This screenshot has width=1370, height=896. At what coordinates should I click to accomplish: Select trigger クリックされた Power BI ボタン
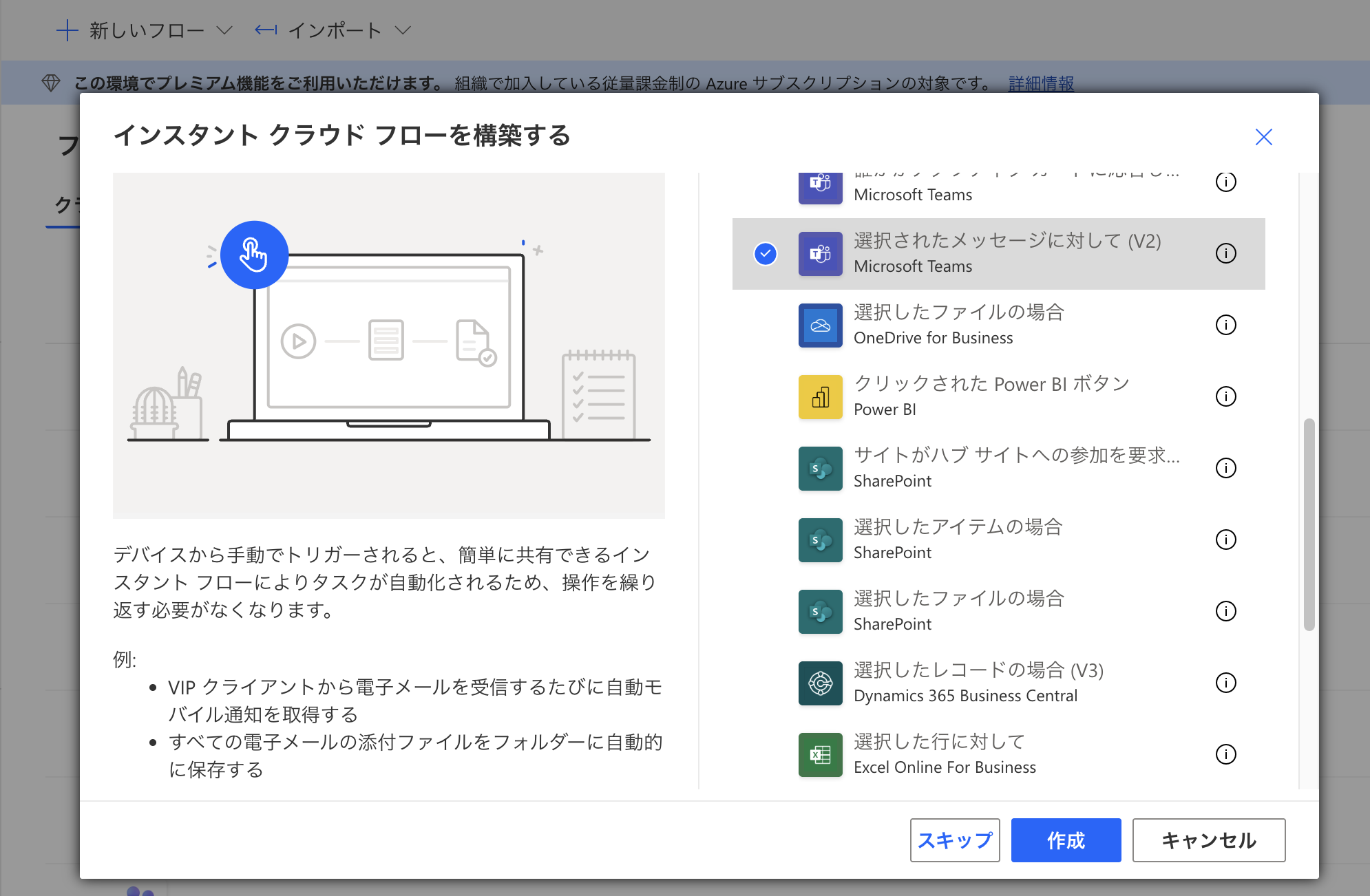coord(998,397)
